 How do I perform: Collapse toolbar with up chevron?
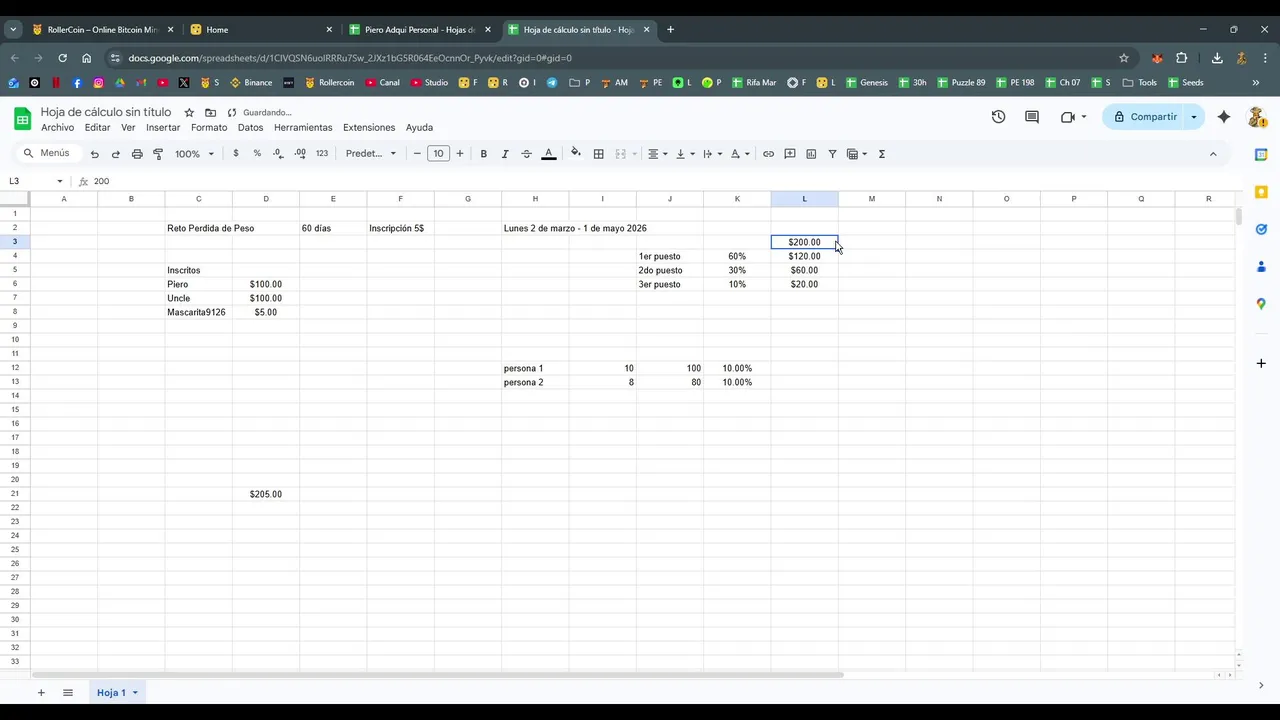[1213, 154]
